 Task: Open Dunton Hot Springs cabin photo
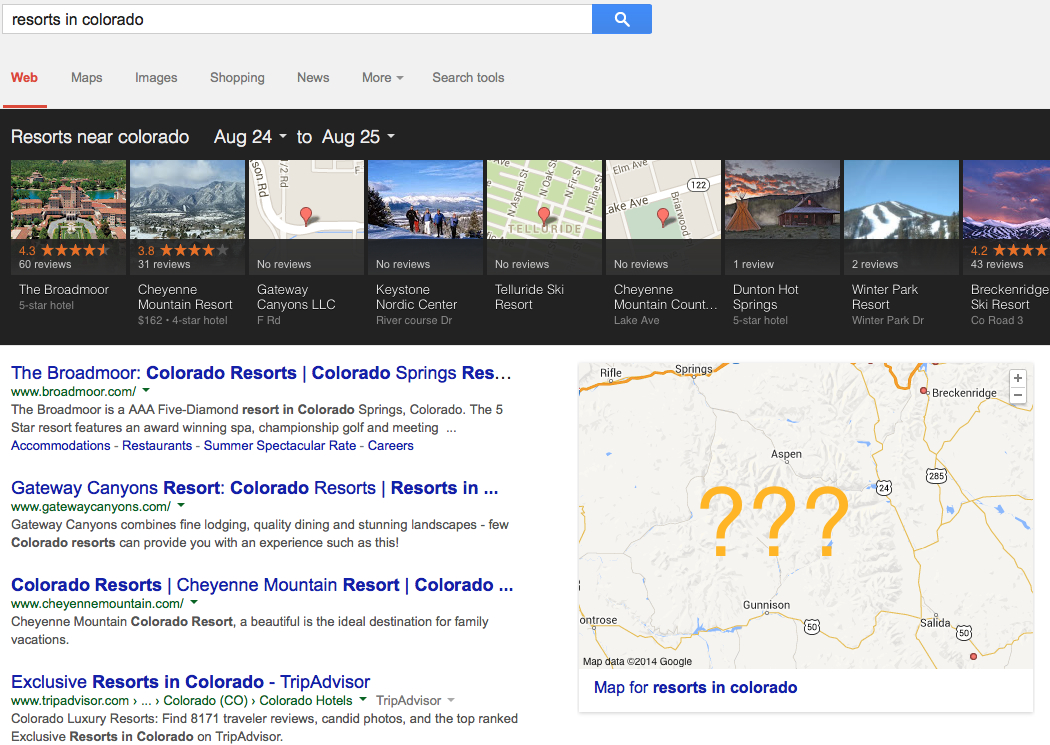(782, 199)
